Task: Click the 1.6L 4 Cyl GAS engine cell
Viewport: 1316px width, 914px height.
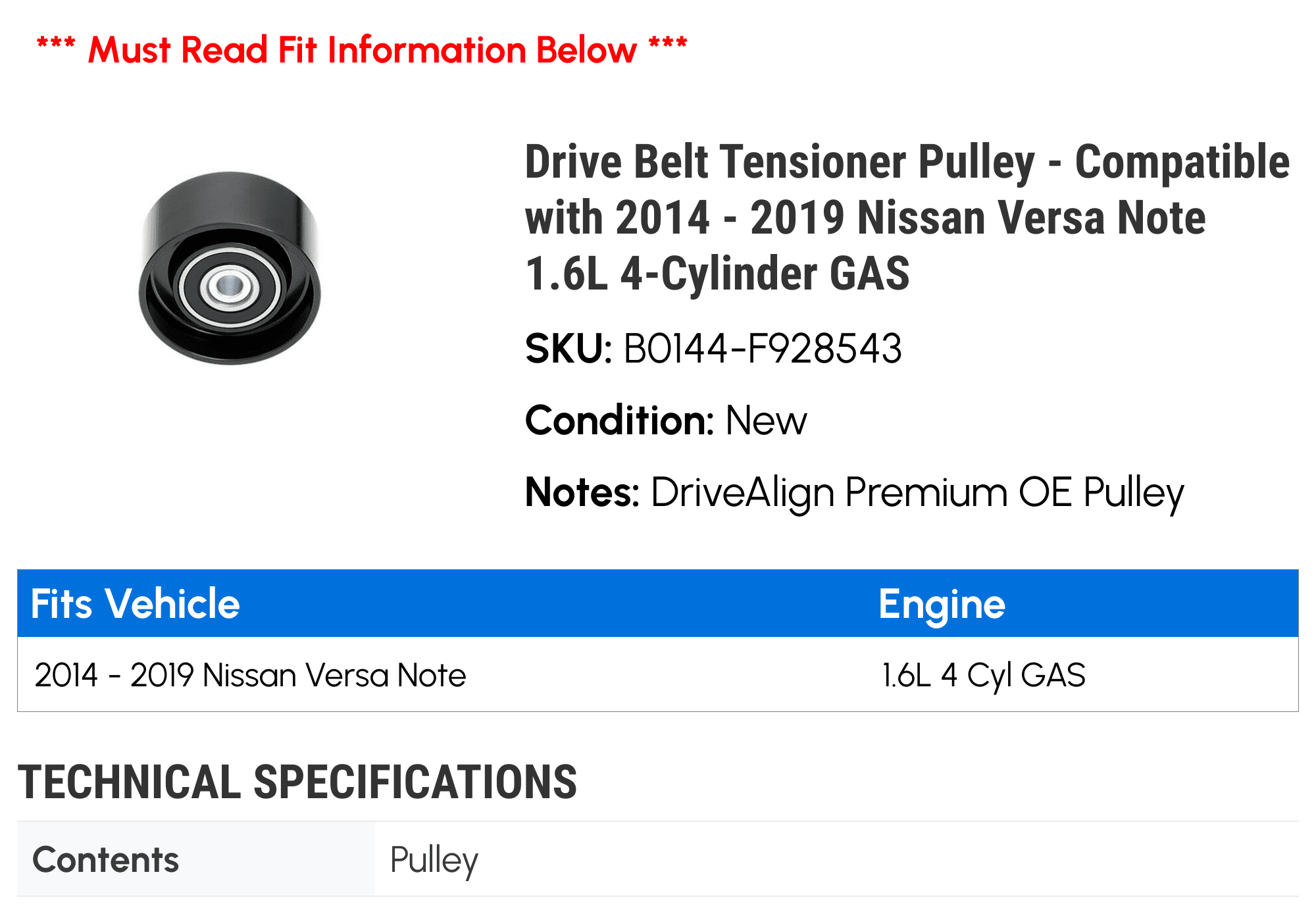Action: point(984,675)
